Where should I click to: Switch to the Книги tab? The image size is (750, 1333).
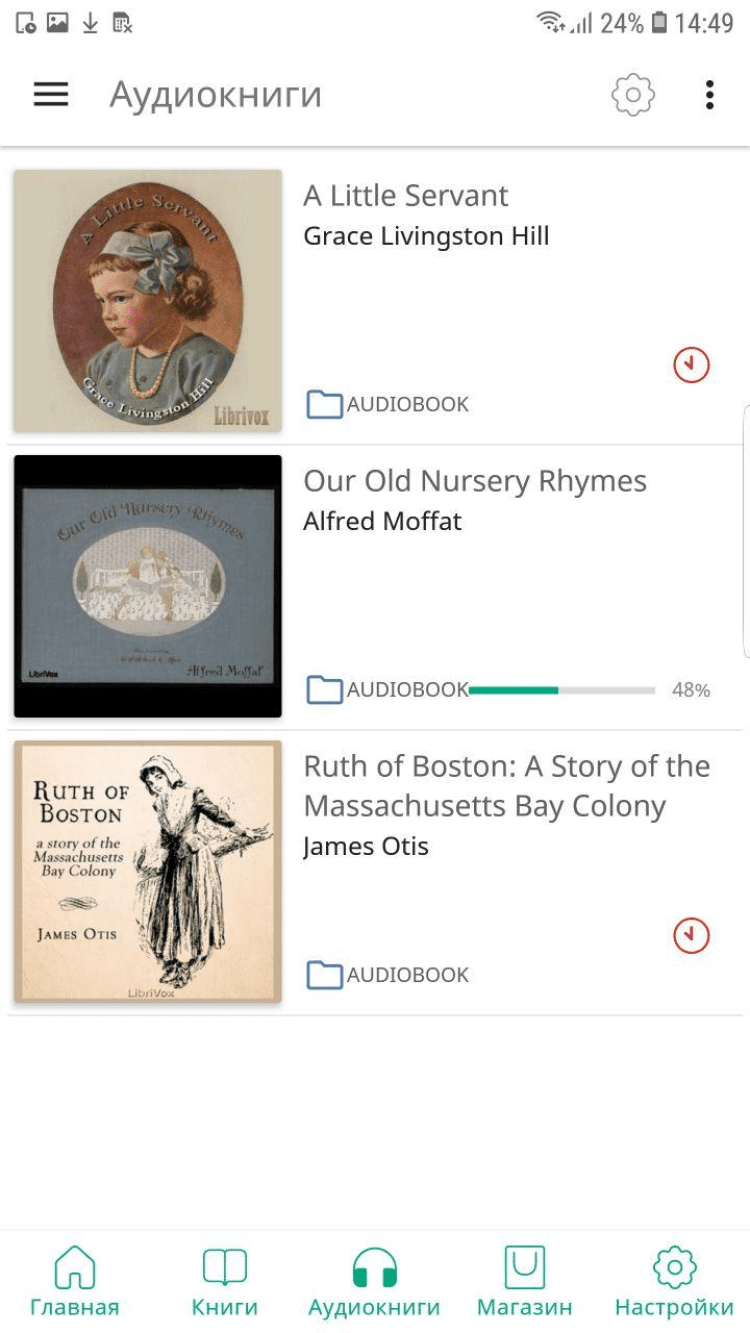pyautogui.click(x=224, y=1281)
